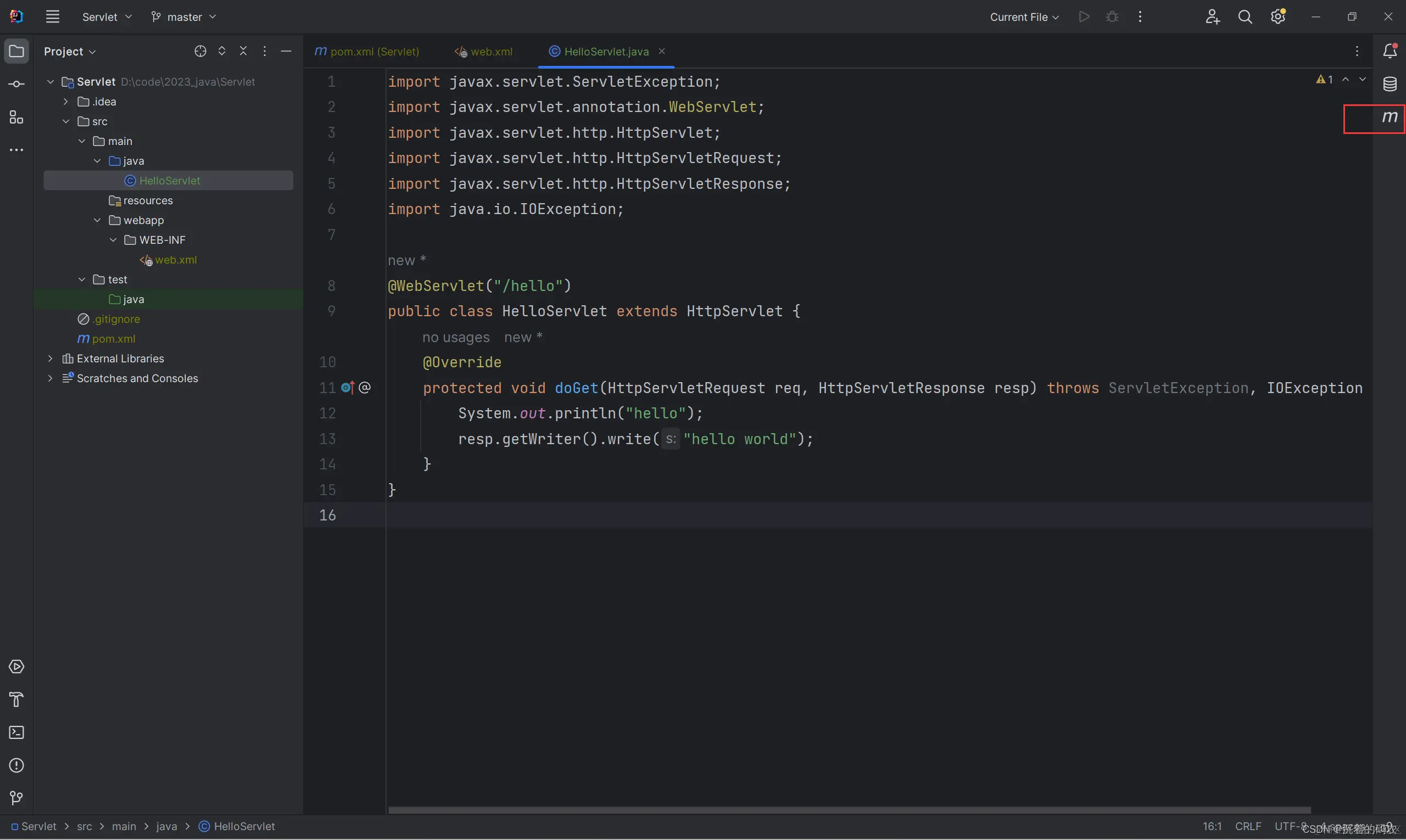Open the Commit tool window
Viewport: 1406px width, 840px height.
tap(16, 85)
